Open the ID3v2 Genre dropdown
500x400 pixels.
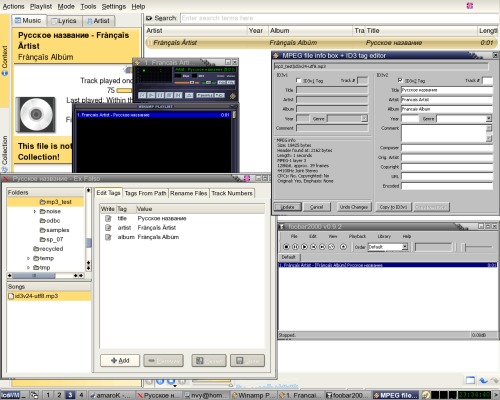(x=489, y=118)
